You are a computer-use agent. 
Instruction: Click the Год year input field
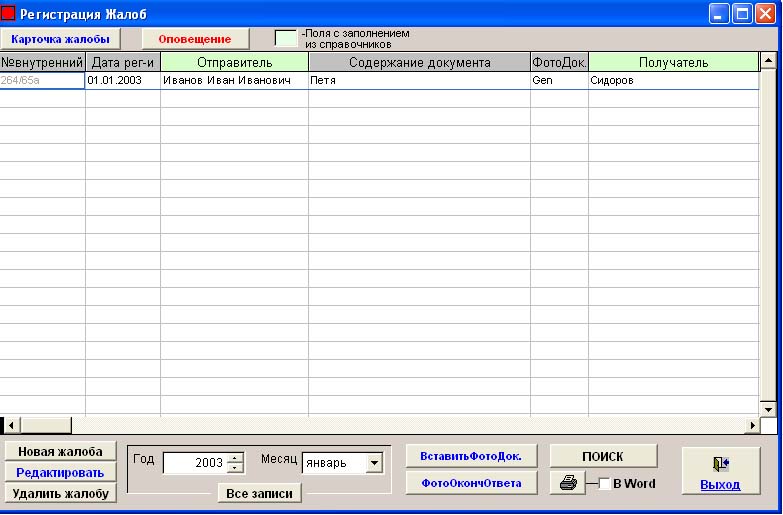195,463
